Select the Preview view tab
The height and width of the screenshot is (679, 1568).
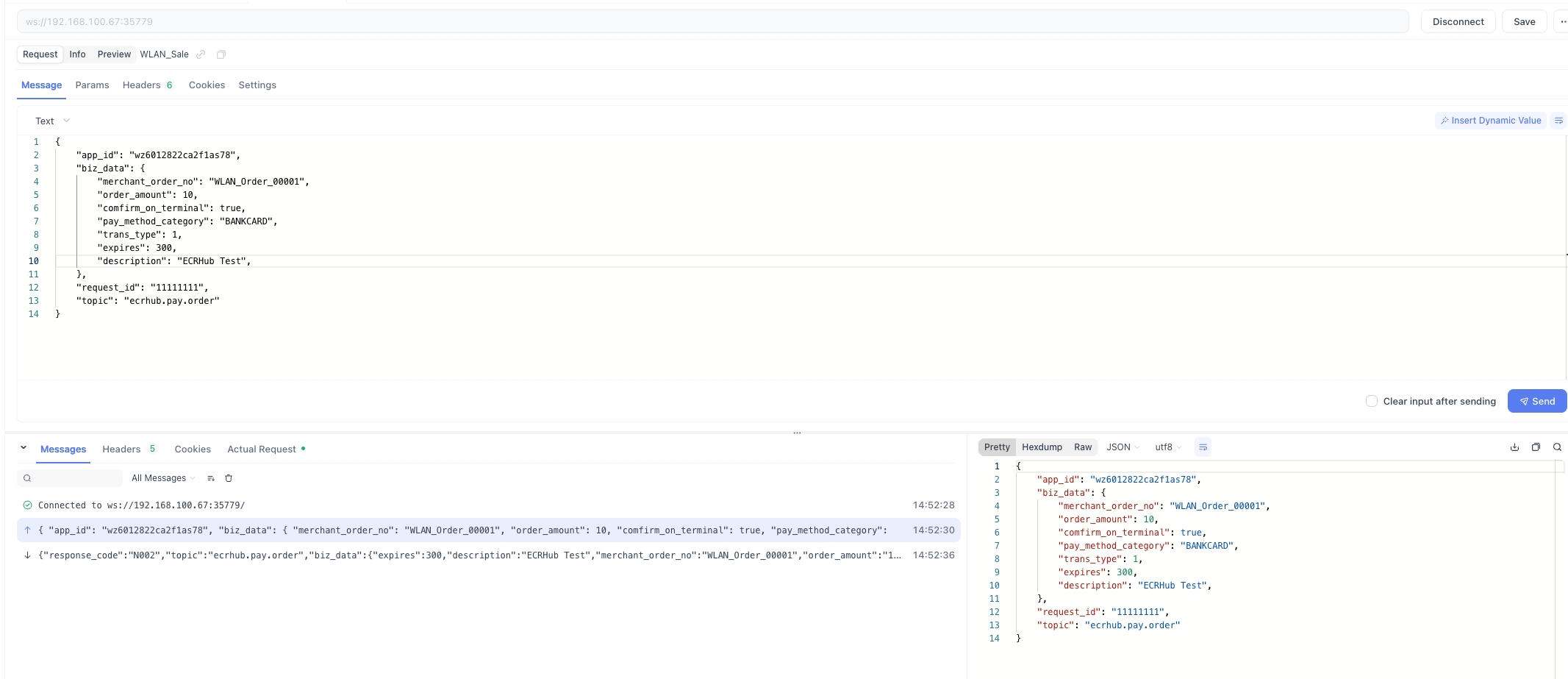(114, 54)
